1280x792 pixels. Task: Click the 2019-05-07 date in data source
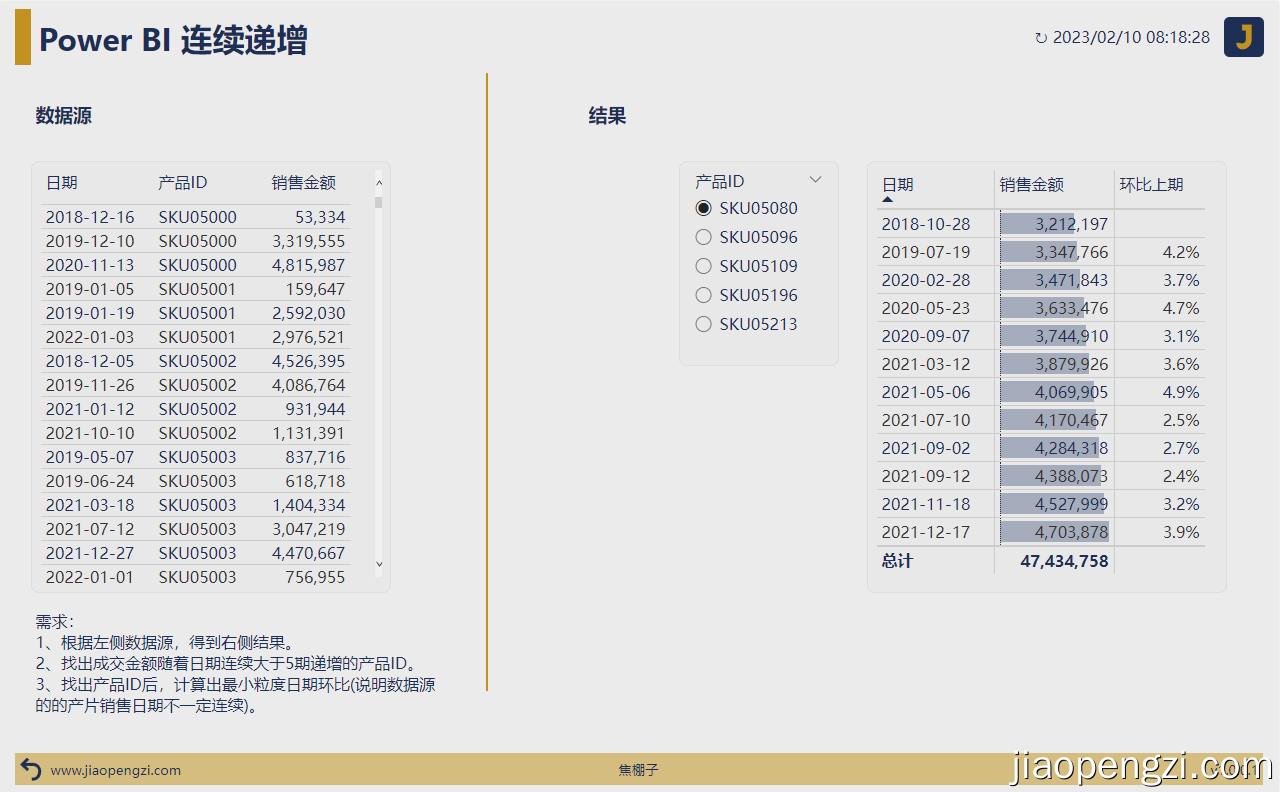tap(90, 457)
